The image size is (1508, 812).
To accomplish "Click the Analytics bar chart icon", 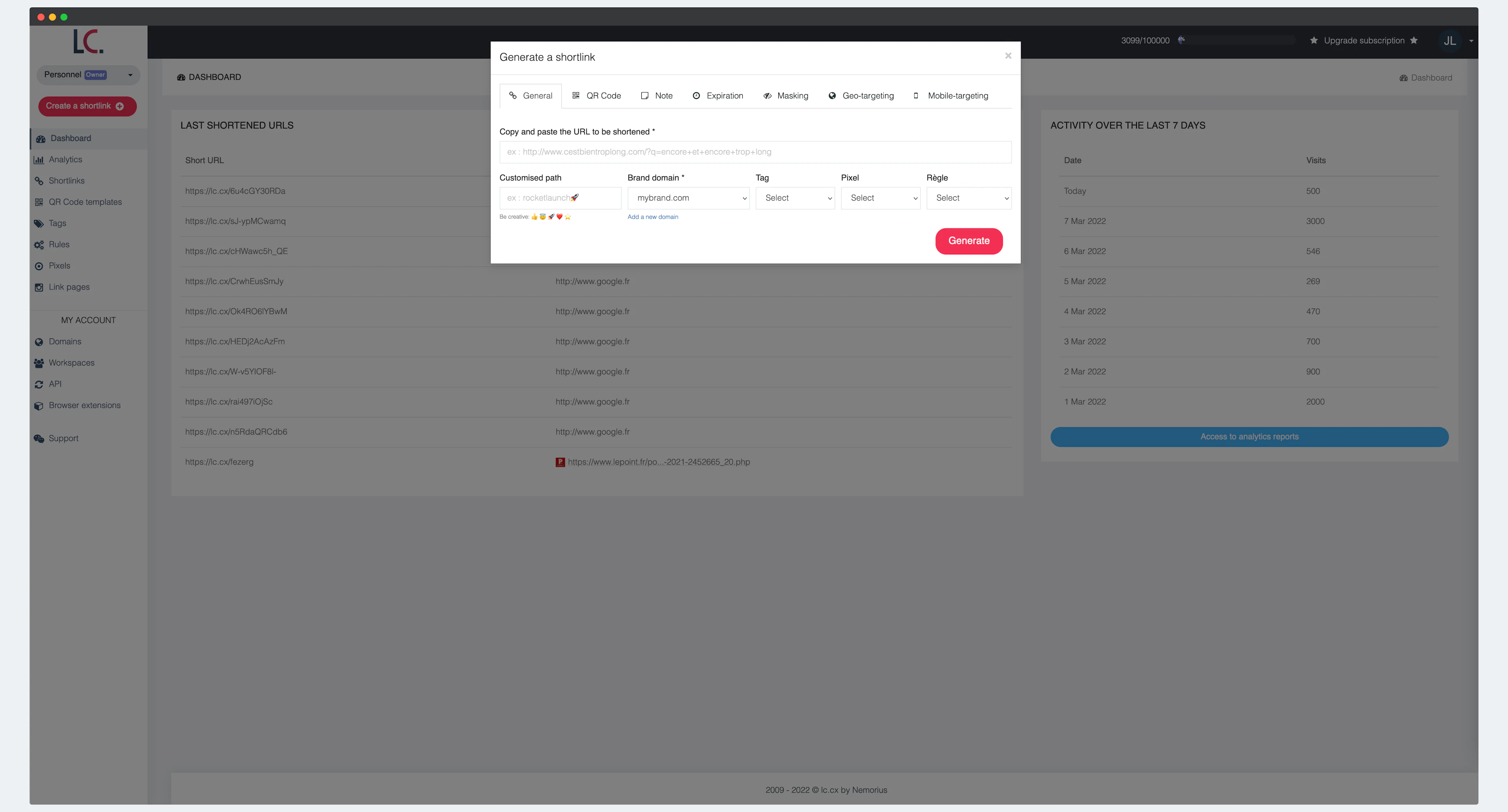I will pos(38,160).
